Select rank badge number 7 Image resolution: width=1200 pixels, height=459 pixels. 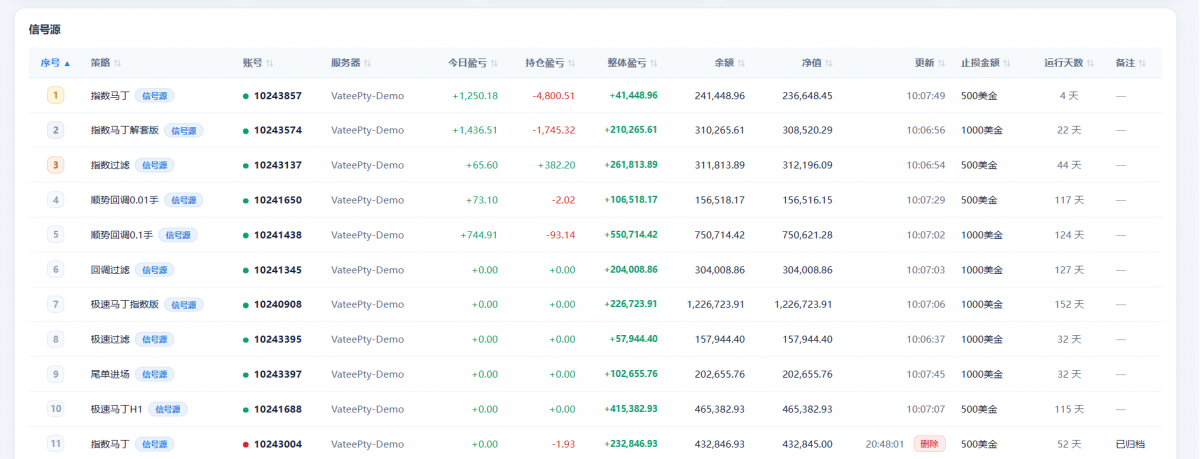pyautogui.click(x=56, y=304)
